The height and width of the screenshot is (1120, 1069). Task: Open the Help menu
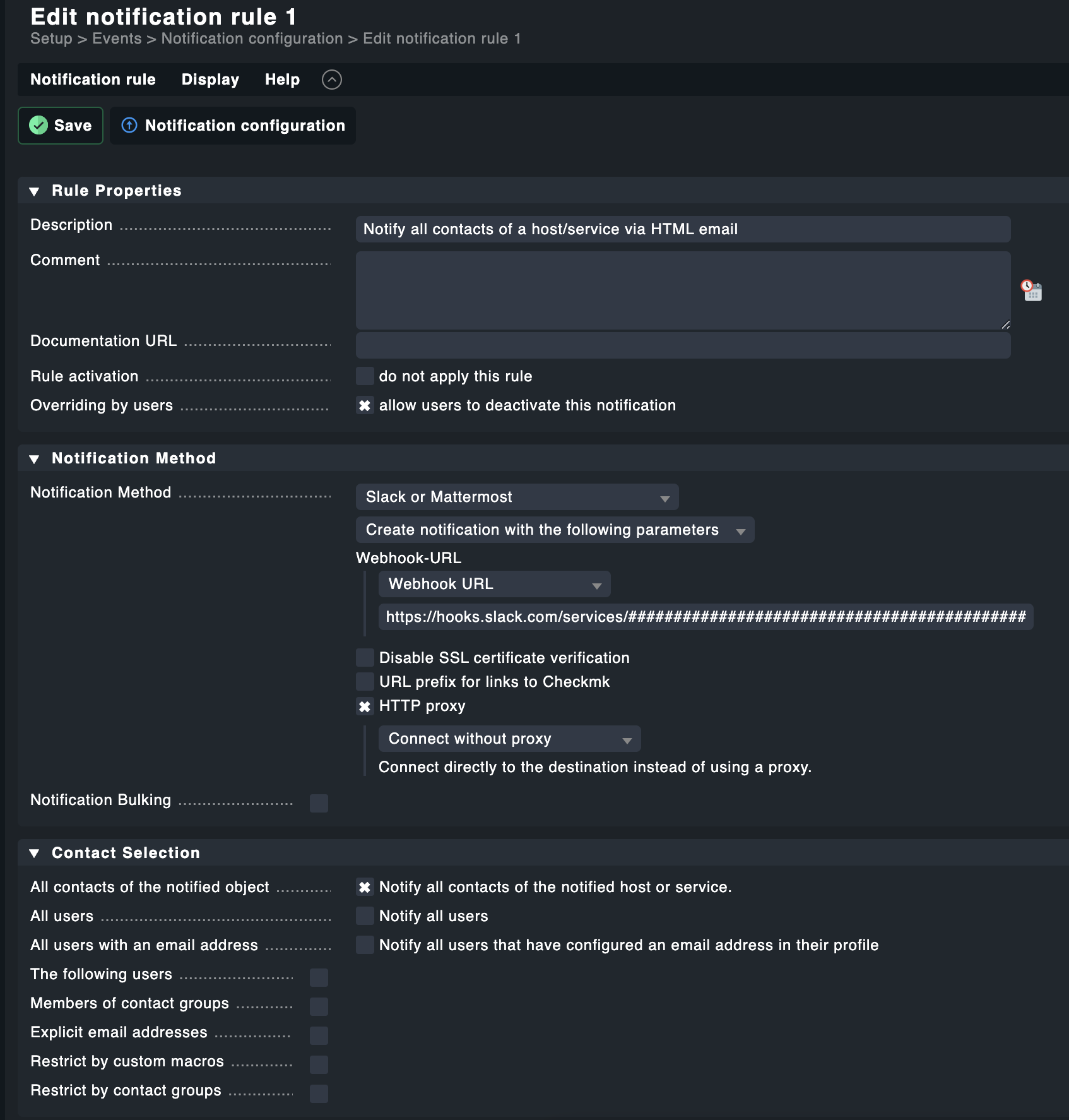[x=282, y=80]
